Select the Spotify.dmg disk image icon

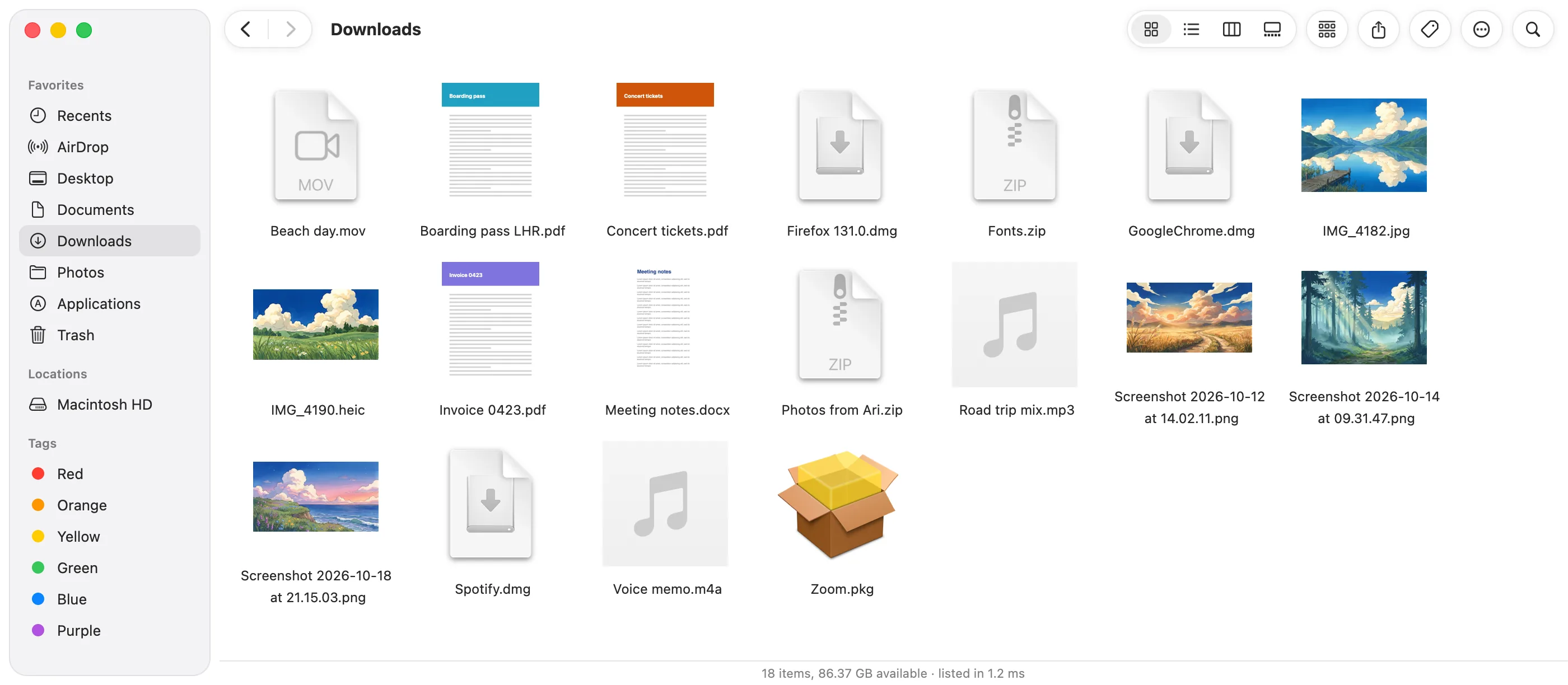[490, 503]
